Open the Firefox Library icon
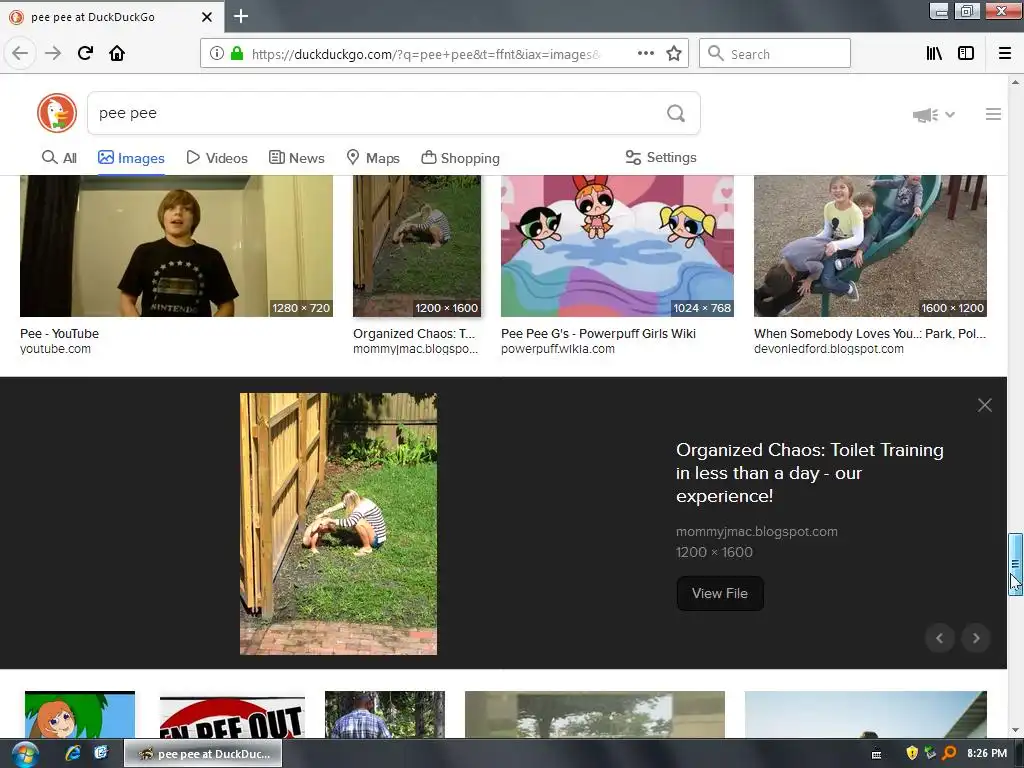The image size is (1024, 768). 934,54
